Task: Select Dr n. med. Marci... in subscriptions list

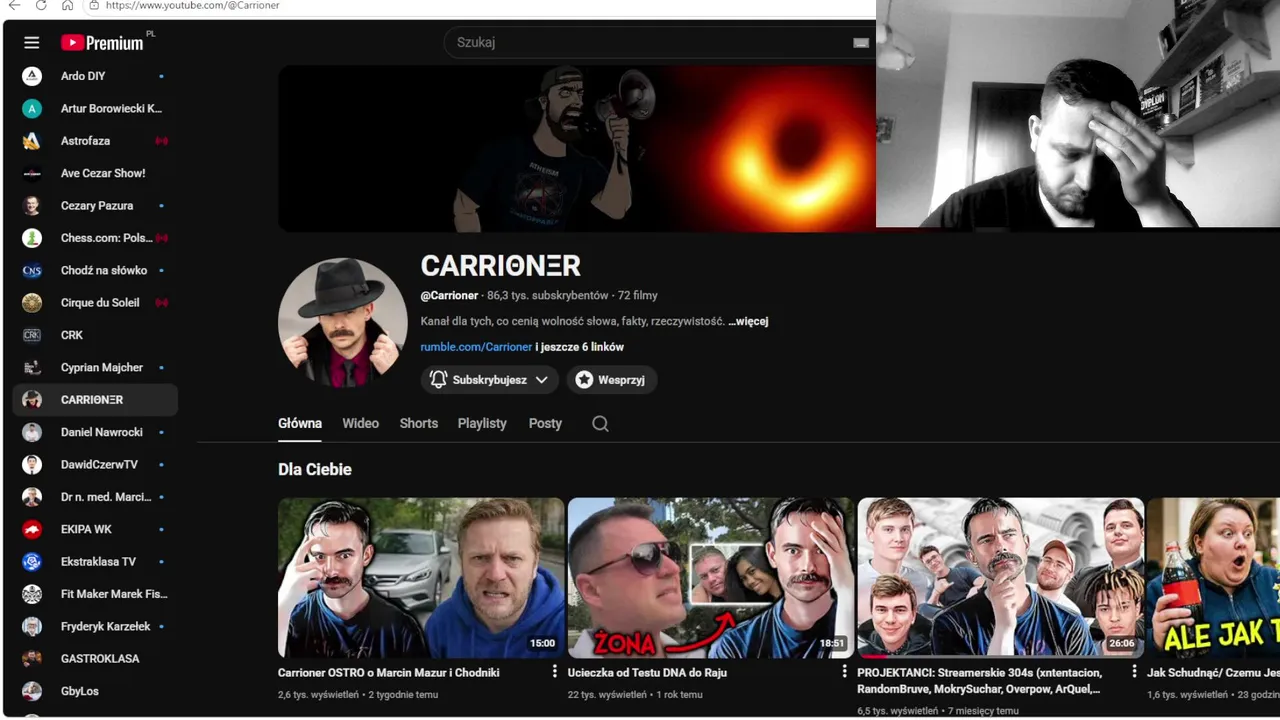Action: pyautogui.click(x=95, y=497)
